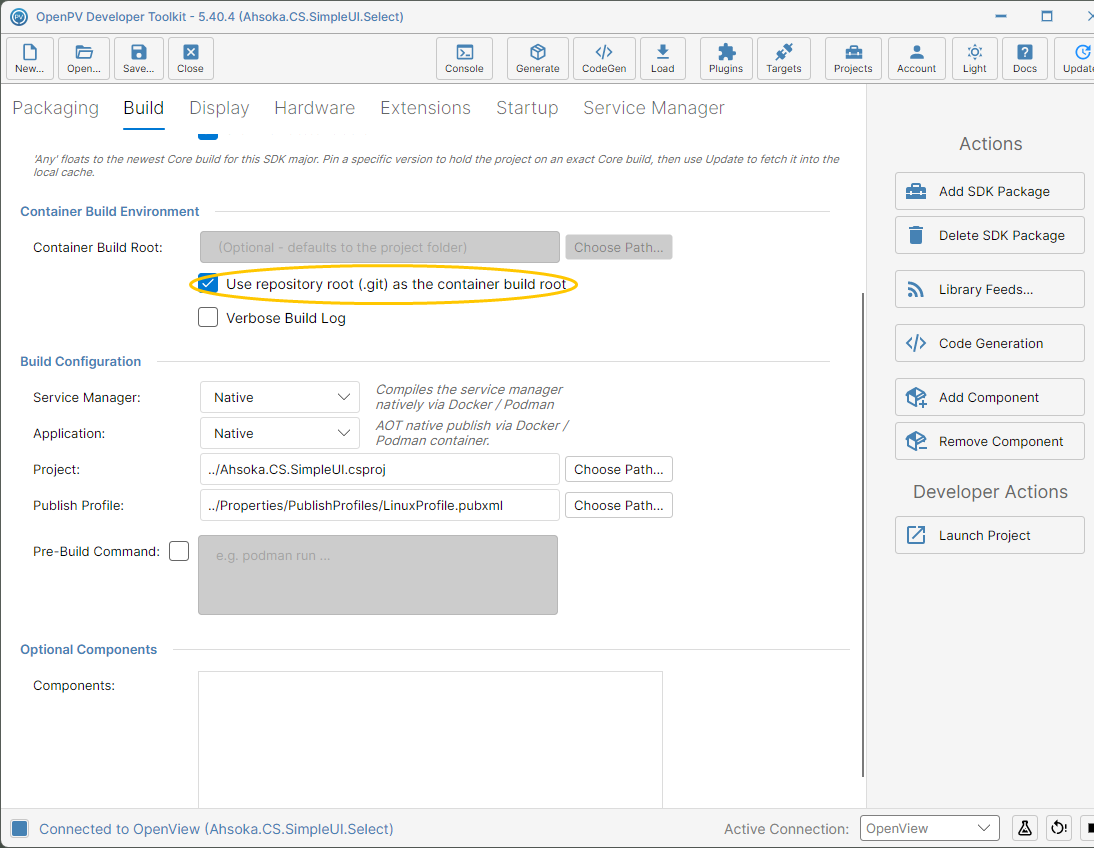Click the Build Configuration section heading
Screen dimensions: 1116x848
(80, 361)
